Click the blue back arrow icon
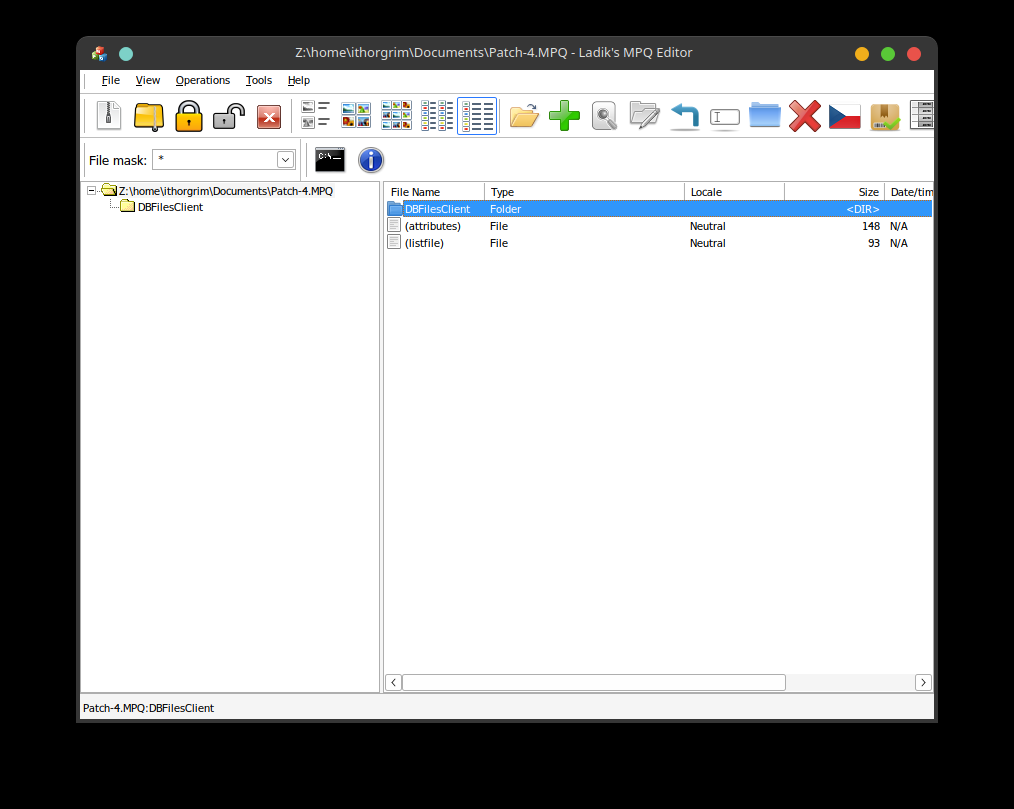The image size is (1014, 809). 684,116
